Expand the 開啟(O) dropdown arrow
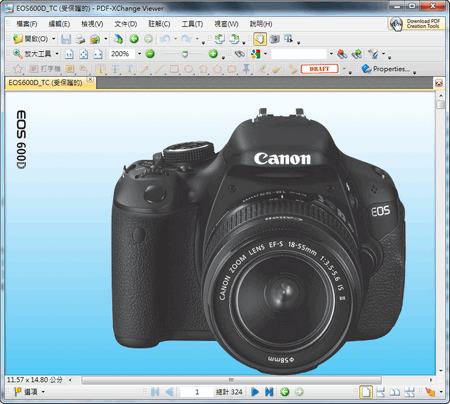This screenshot has width=450, height=404. 53,39
